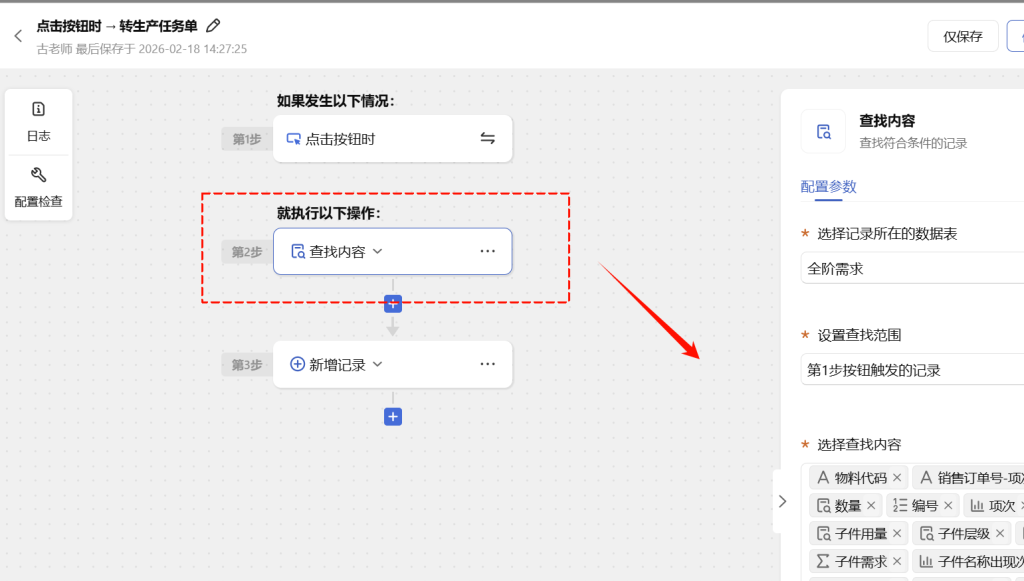Add a step after 查找内容 with plus button
Viewport: 1024px width, 581px height.
coord(392,304)
